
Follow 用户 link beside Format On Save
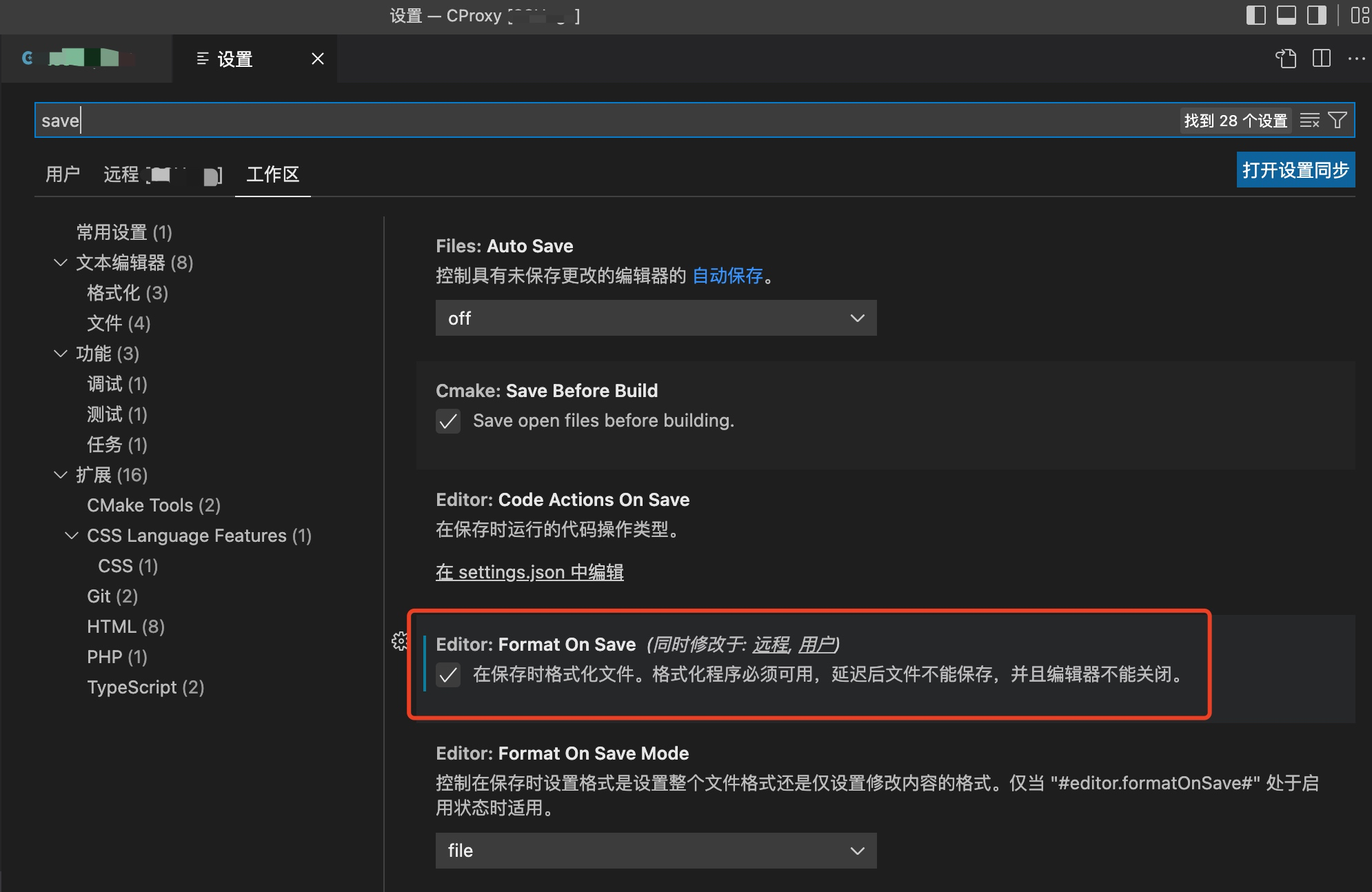[816, 645]
